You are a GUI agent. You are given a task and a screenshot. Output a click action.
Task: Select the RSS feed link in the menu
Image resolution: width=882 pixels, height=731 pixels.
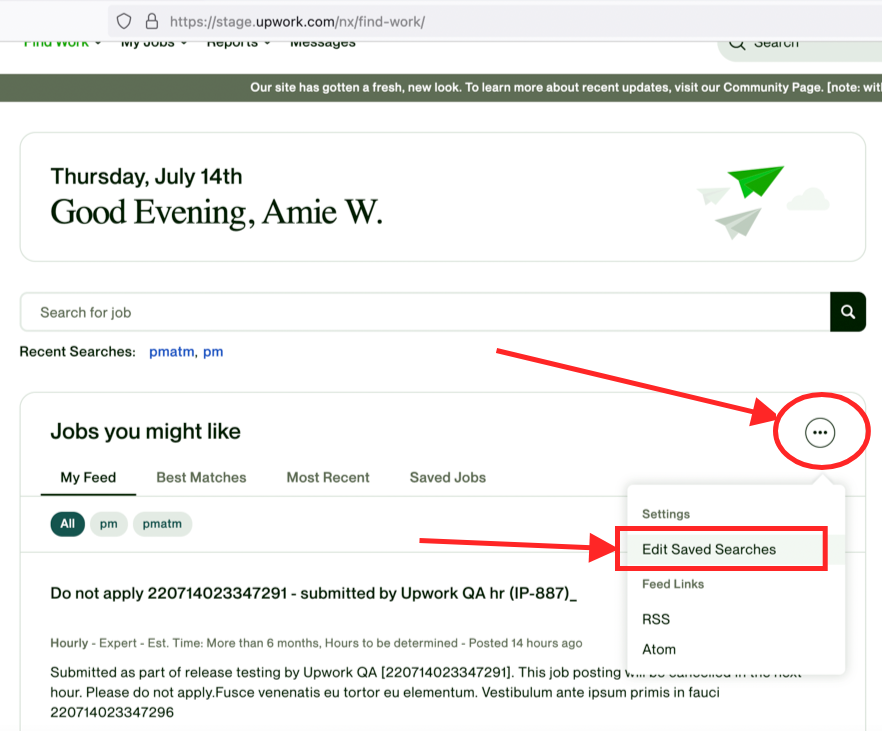[656, 619]
